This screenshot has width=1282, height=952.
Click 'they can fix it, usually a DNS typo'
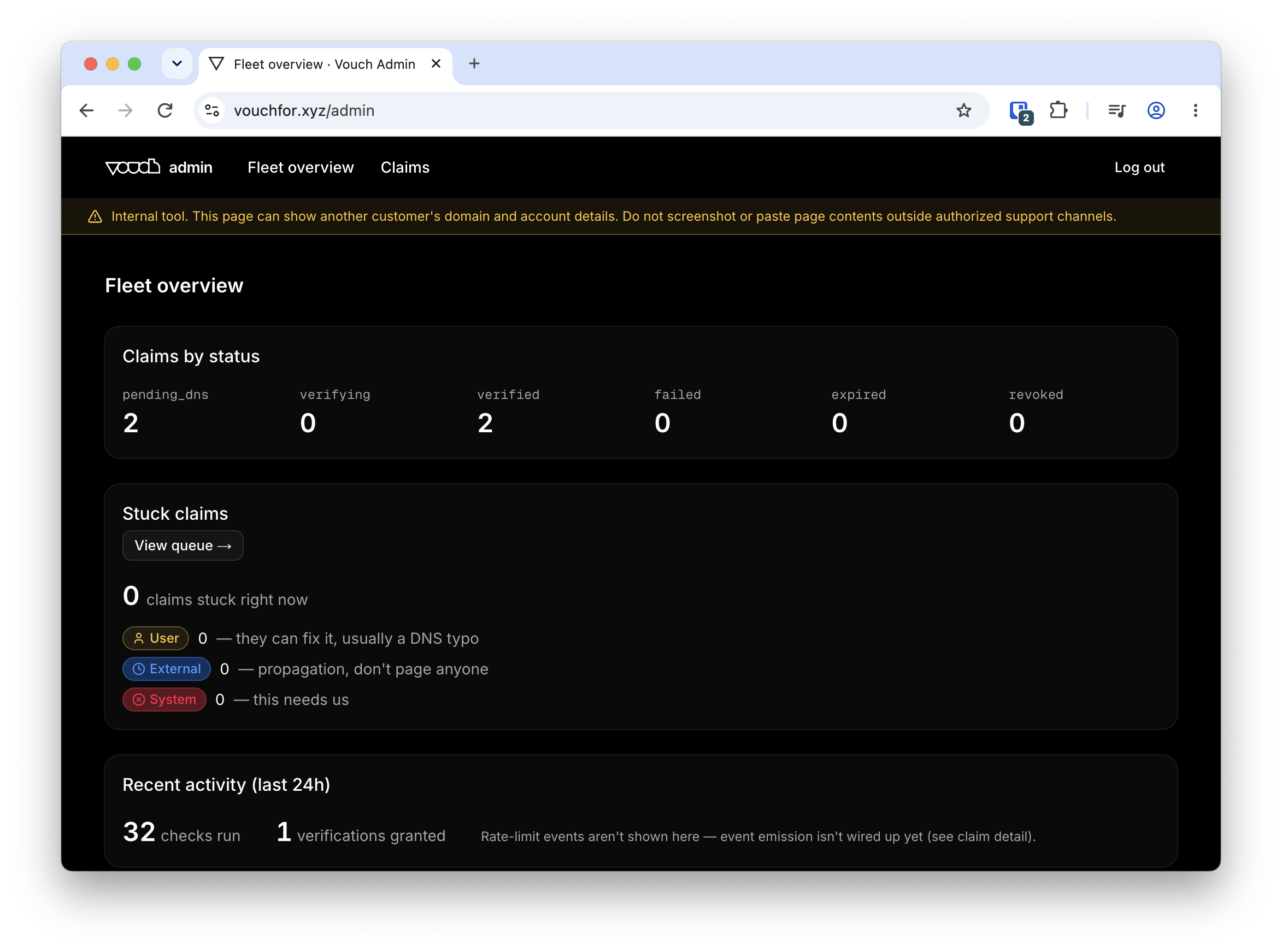357,638
